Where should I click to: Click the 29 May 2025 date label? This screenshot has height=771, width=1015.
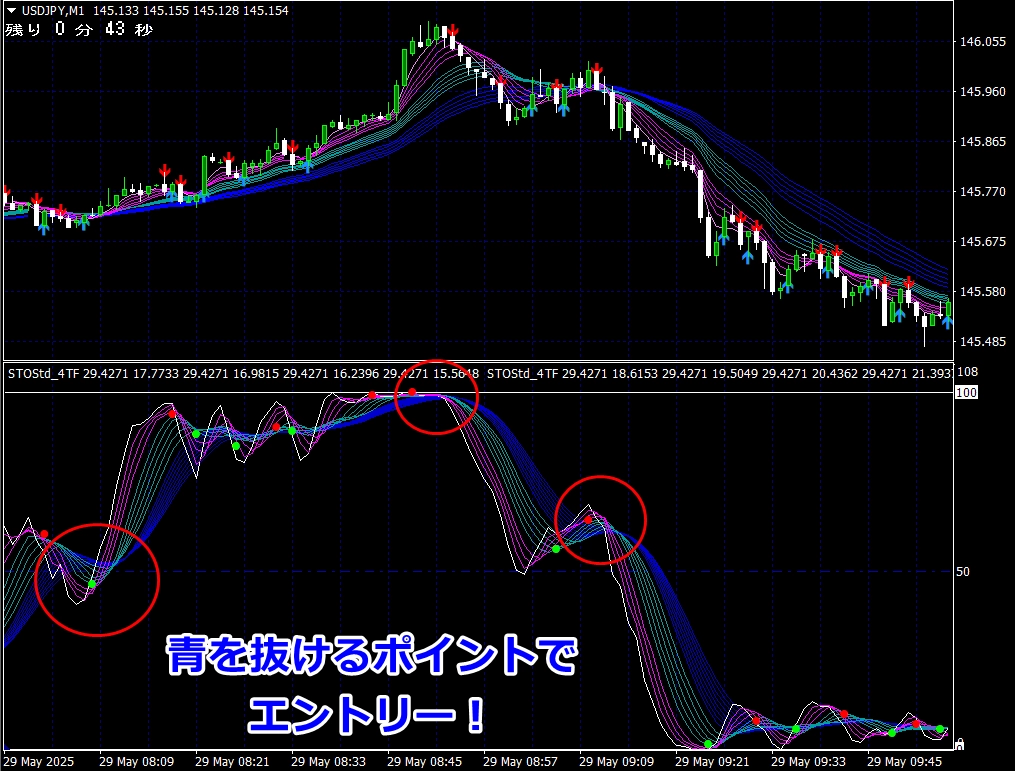40,760
